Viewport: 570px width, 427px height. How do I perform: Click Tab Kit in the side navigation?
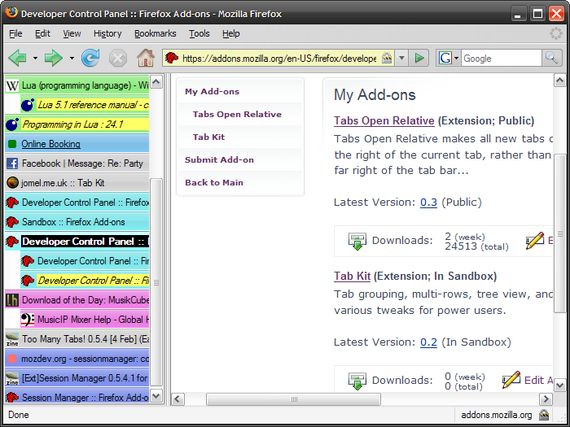[209, 137]
